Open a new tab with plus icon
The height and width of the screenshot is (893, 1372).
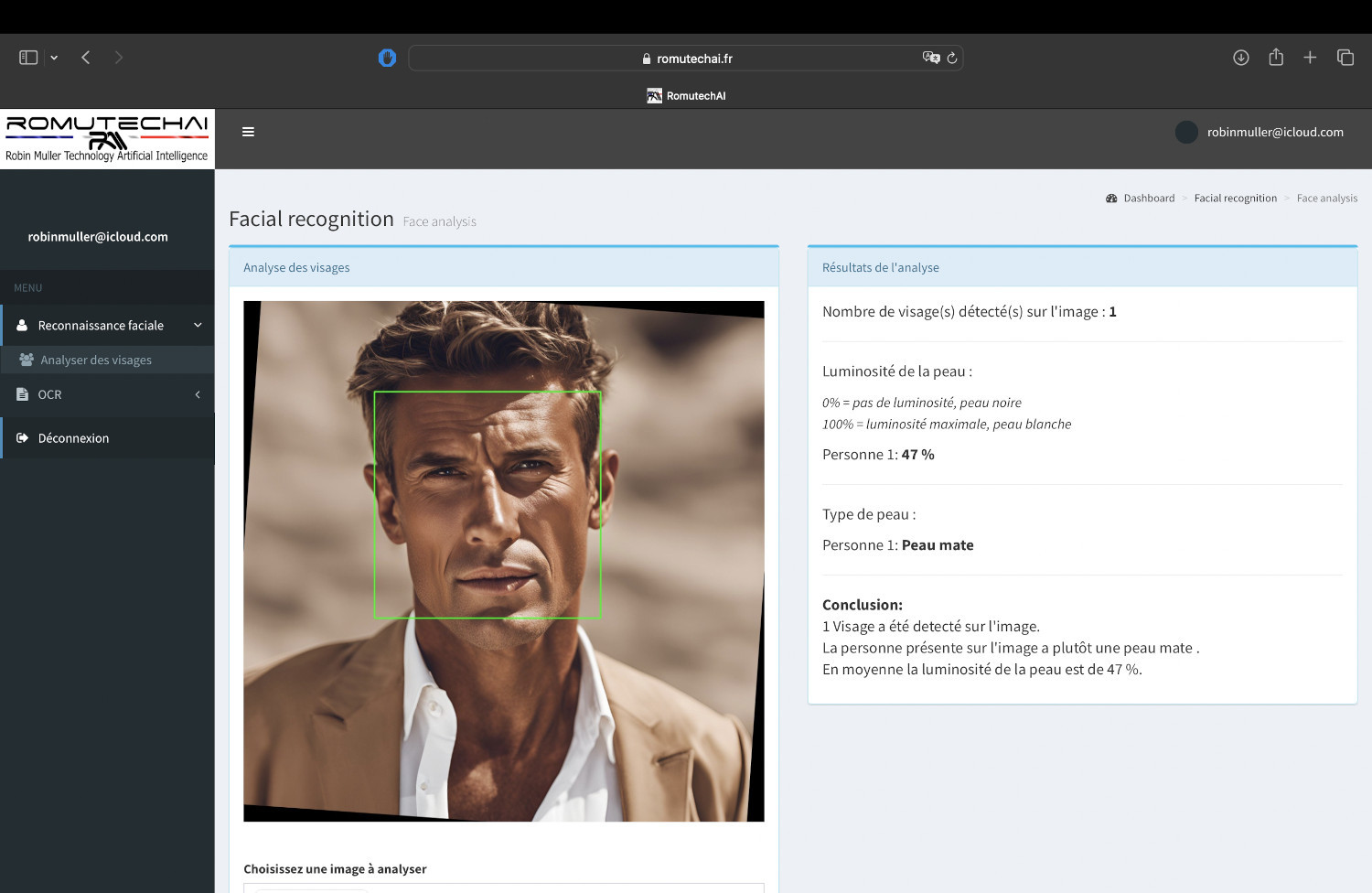[1310, 58]
